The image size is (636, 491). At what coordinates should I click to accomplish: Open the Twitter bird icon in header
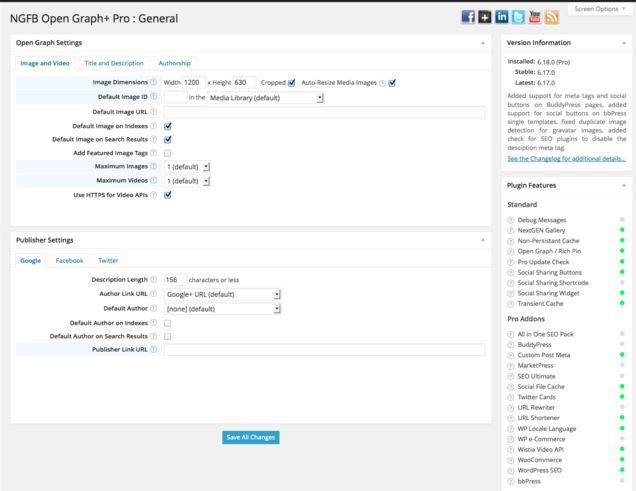[518, 17]
